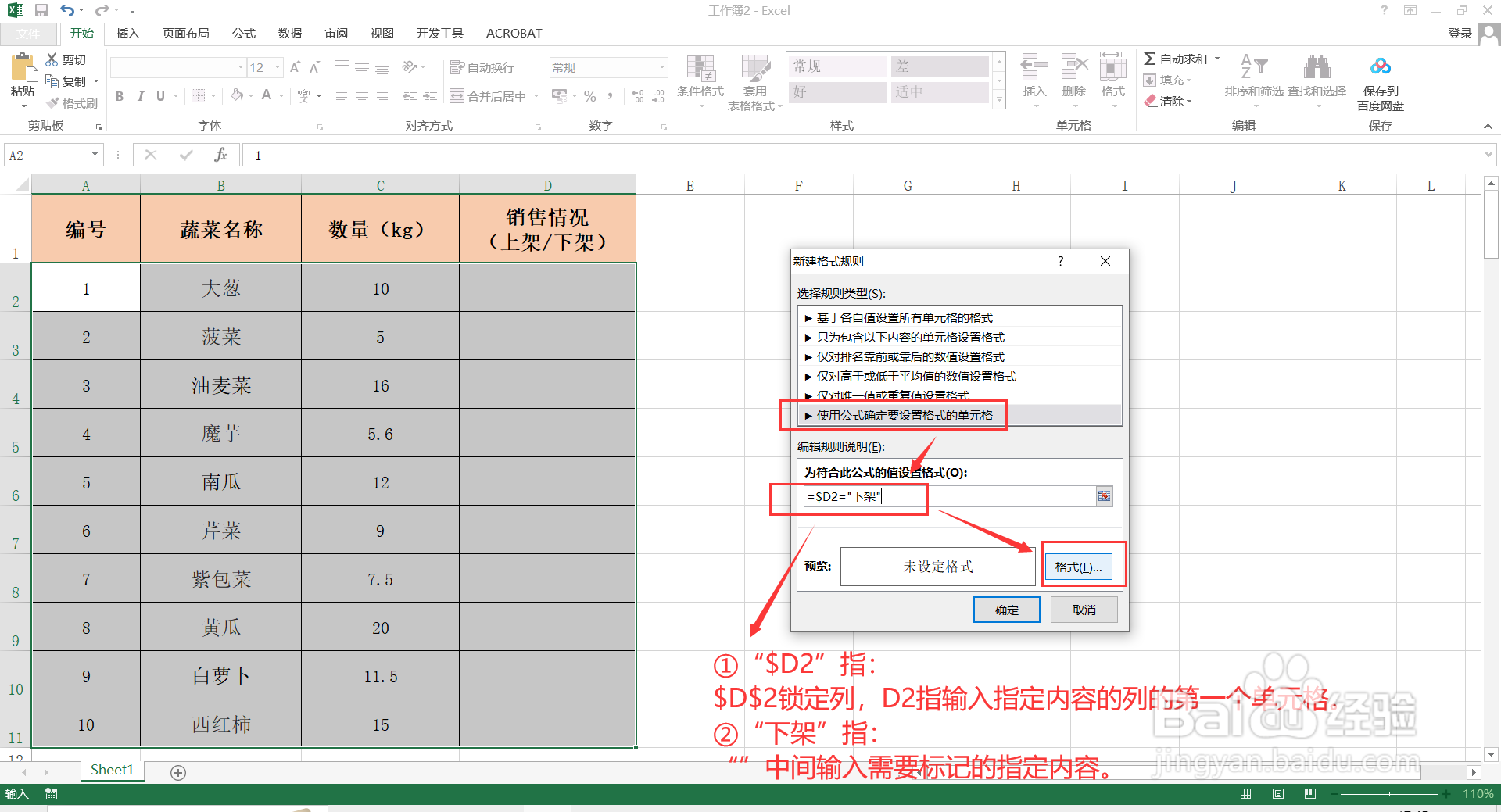This screenshot has height=812, width=1501.
Task: Click Find and Select (查找和选择)
Action: [x=1316, y=78]
